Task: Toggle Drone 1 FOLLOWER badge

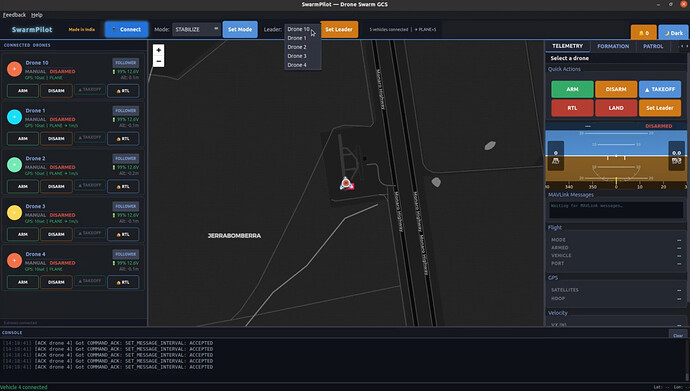Action: pyautogui.click(x=125, y=111)
